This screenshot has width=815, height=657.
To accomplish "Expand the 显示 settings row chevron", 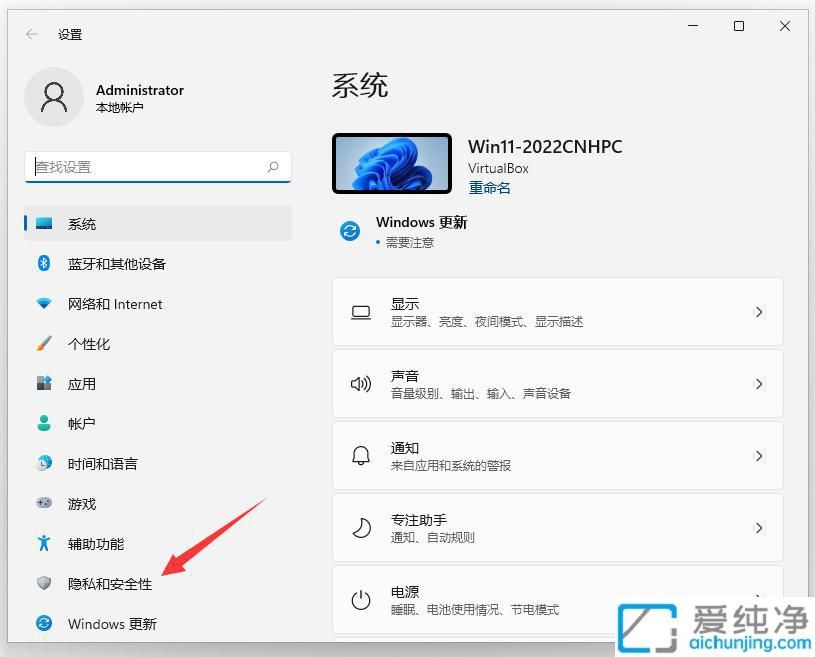I will pyautogui.click(x=757, y=311).
